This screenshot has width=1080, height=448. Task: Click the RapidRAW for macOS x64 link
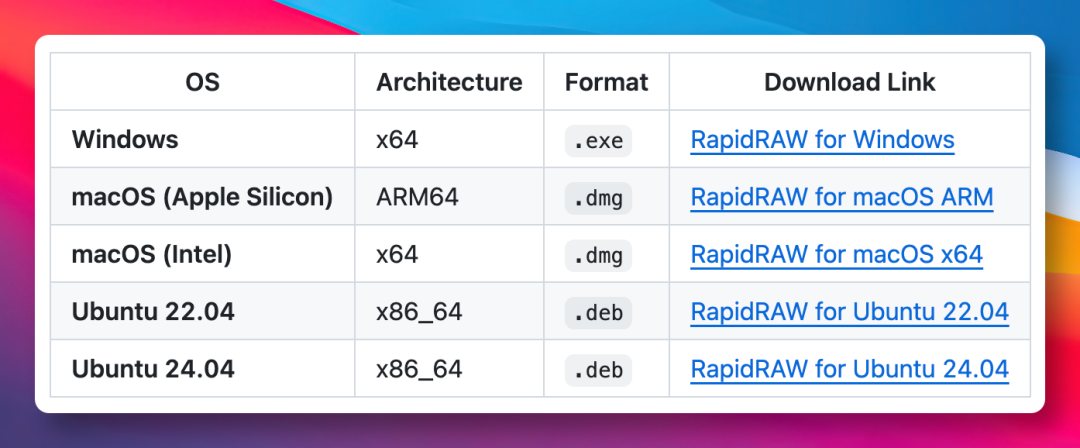[x=836, y=255]
